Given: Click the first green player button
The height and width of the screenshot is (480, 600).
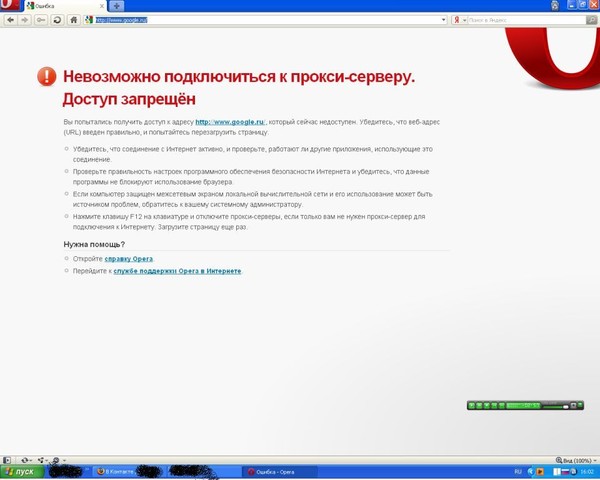Looking at the screenshot, I should [x=471, y=405].
